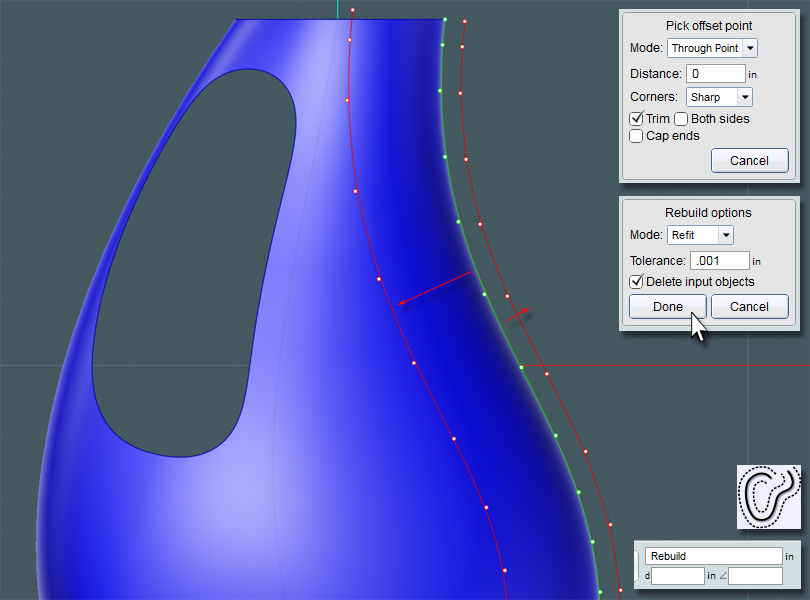Enable the Cap ends checkbox
810x600 pixels.
[636, 136]
